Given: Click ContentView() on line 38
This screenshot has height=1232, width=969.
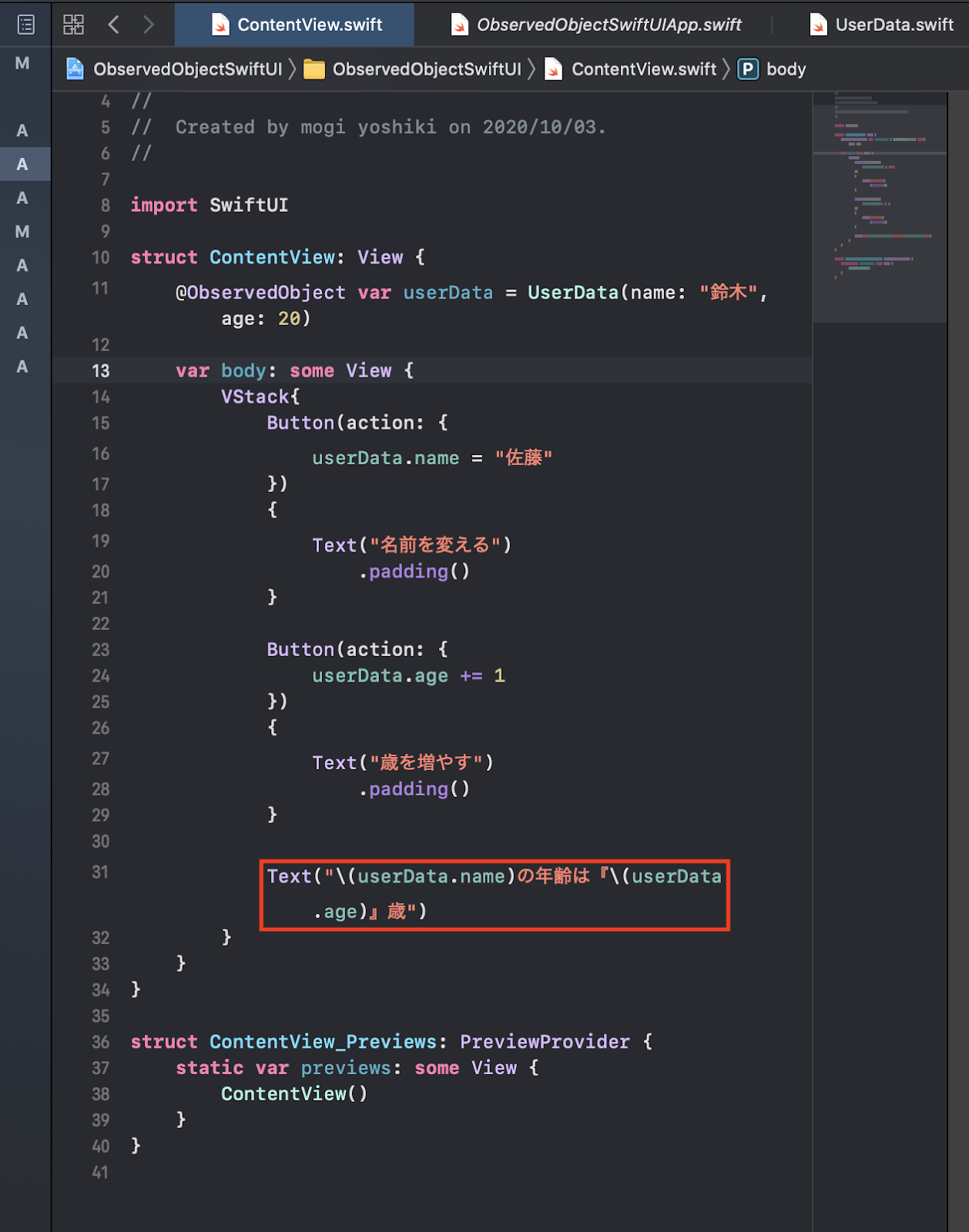Looking at the screenshot, I should (294, 1094).
